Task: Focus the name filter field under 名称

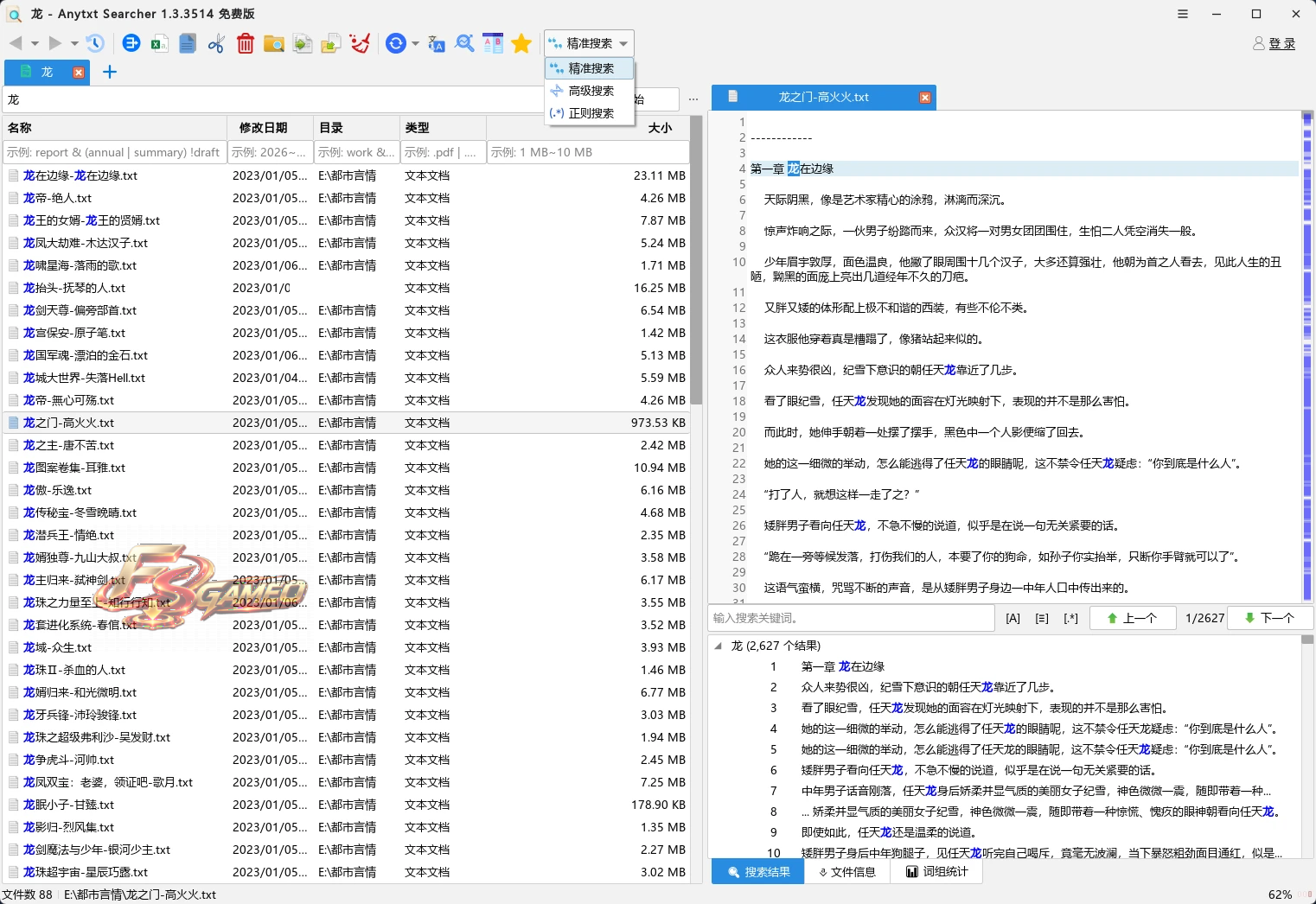Action: pos(114,152)
